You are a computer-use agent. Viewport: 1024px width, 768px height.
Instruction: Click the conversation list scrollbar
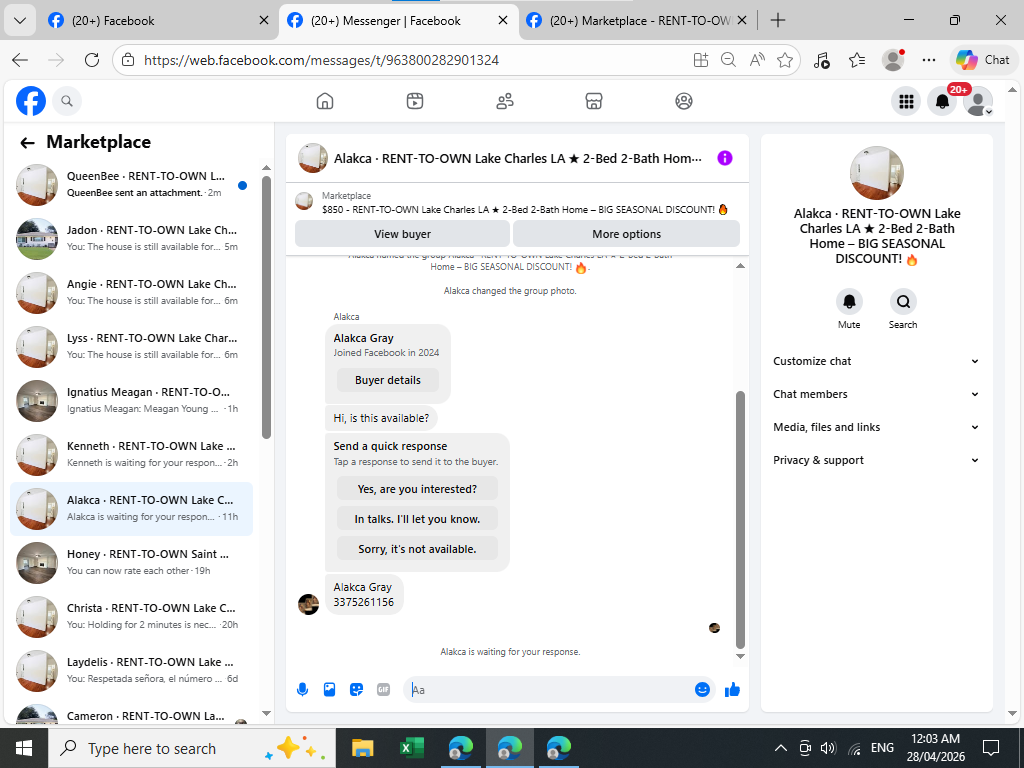(266, 307)
